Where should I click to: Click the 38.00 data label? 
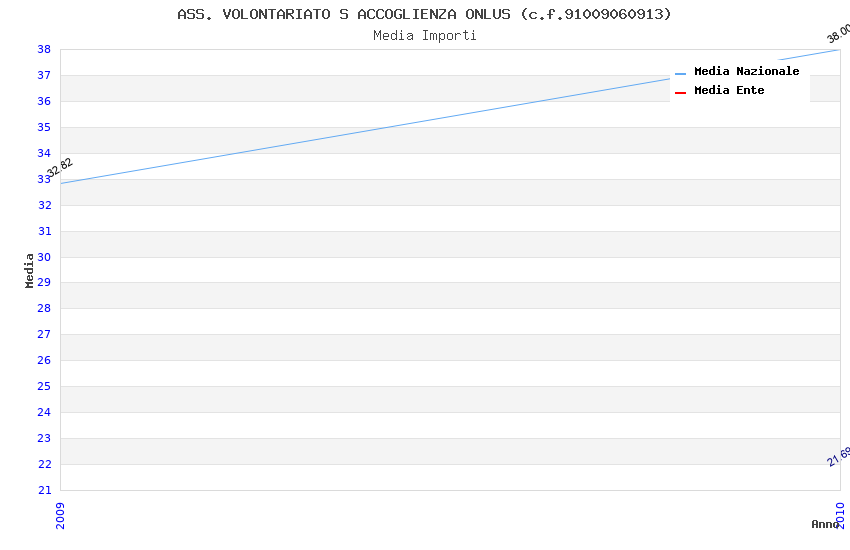838,33
